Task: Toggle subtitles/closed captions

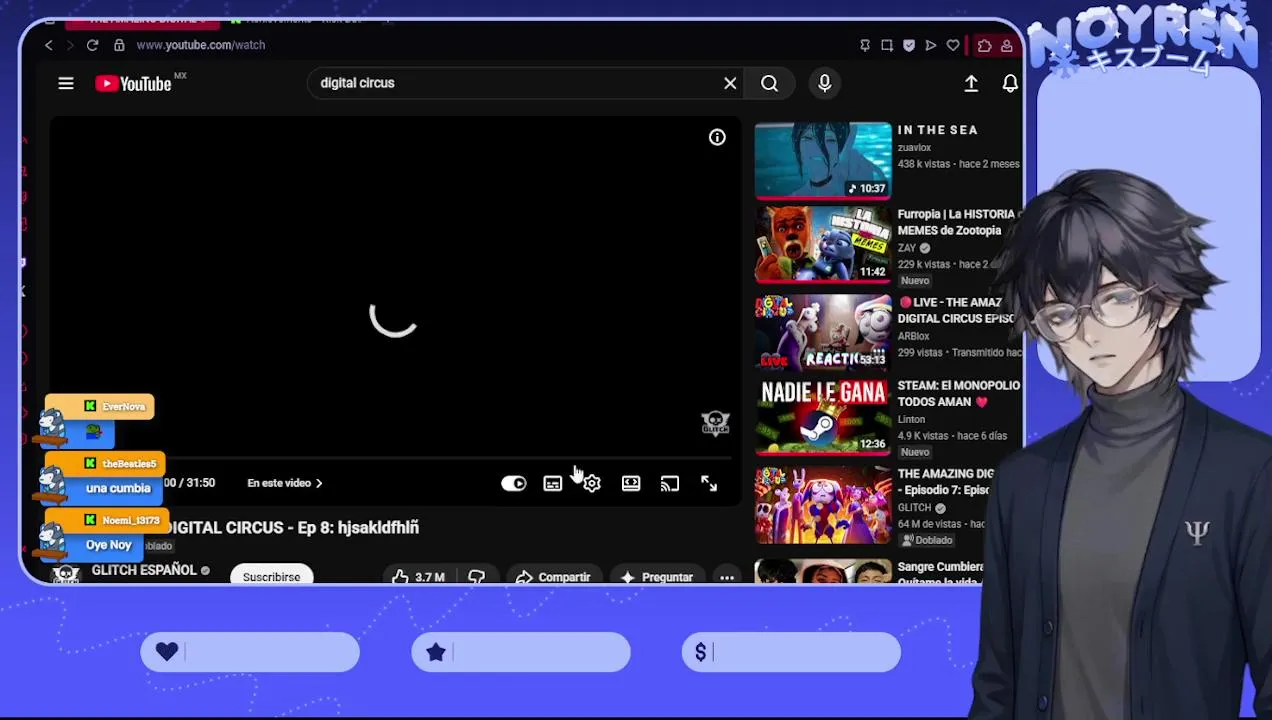Action: point(552,484)
